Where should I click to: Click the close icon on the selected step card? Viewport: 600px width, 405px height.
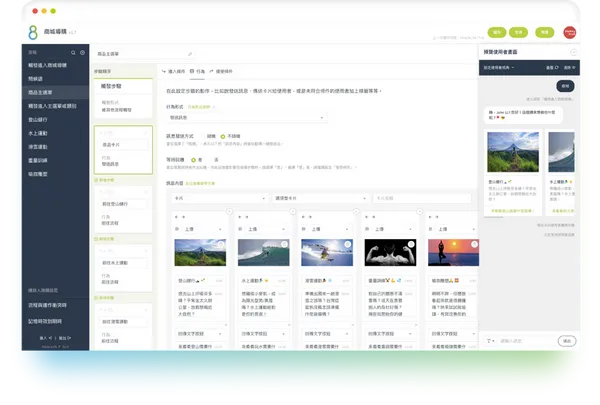tap(146, 133)
